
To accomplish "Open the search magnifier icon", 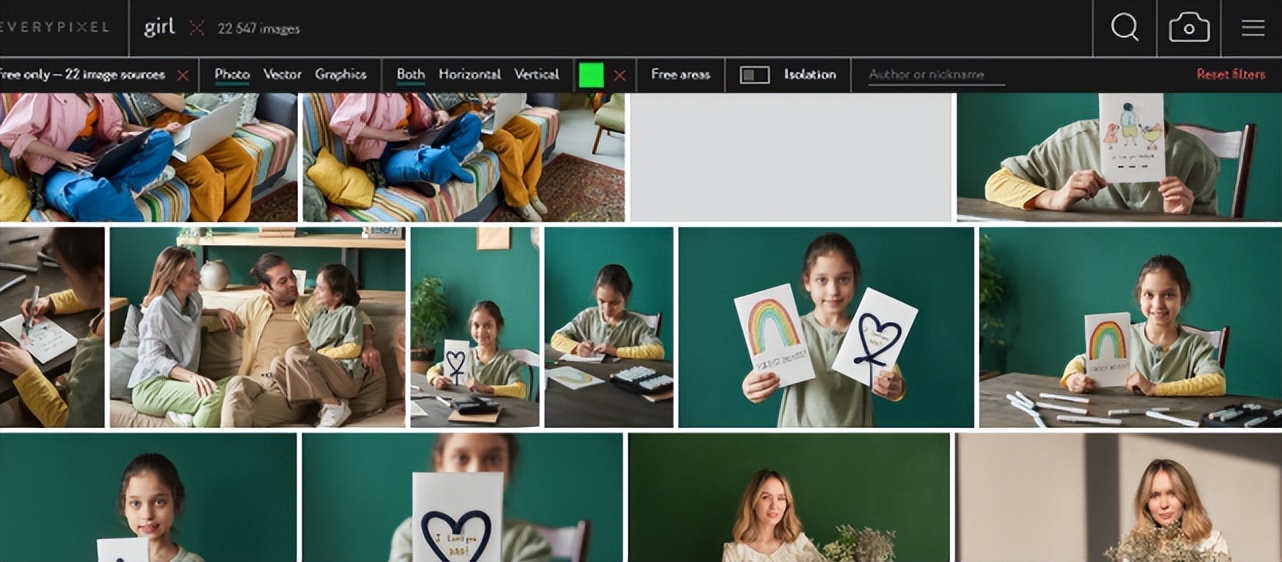I will click(x=1124, y=28).
